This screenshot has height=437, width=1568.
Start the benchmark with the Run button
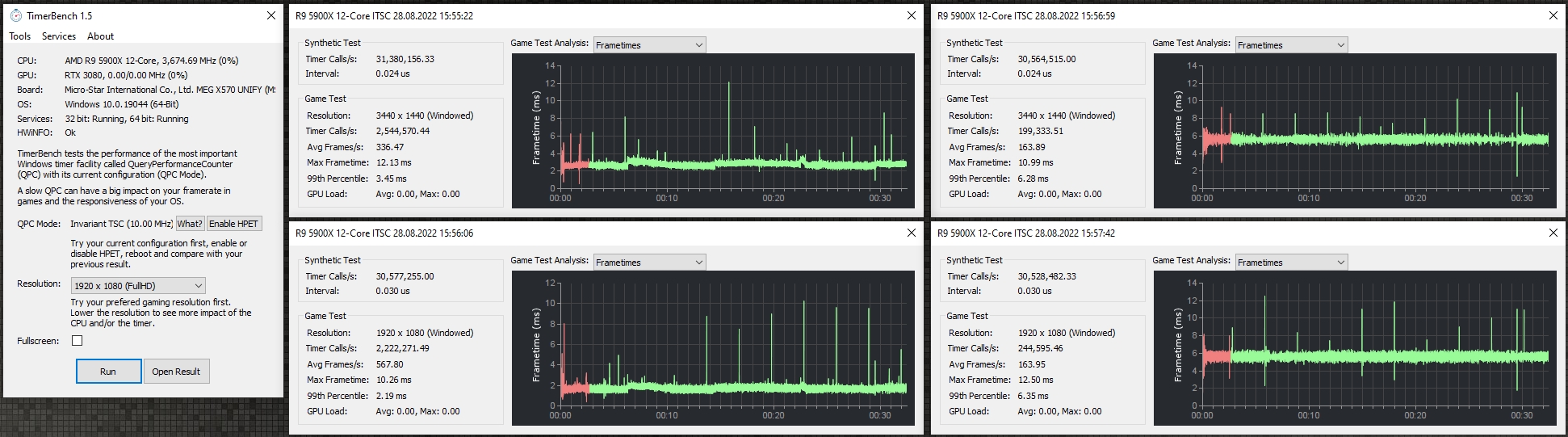point(108,372)
